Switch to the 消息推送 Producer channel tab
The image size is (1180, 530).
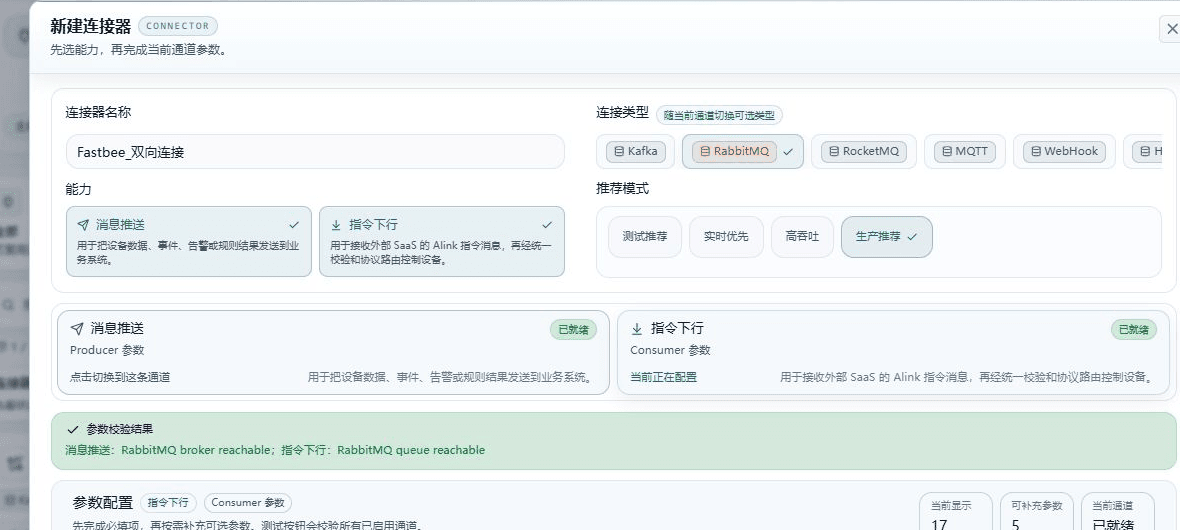[333, 352]
